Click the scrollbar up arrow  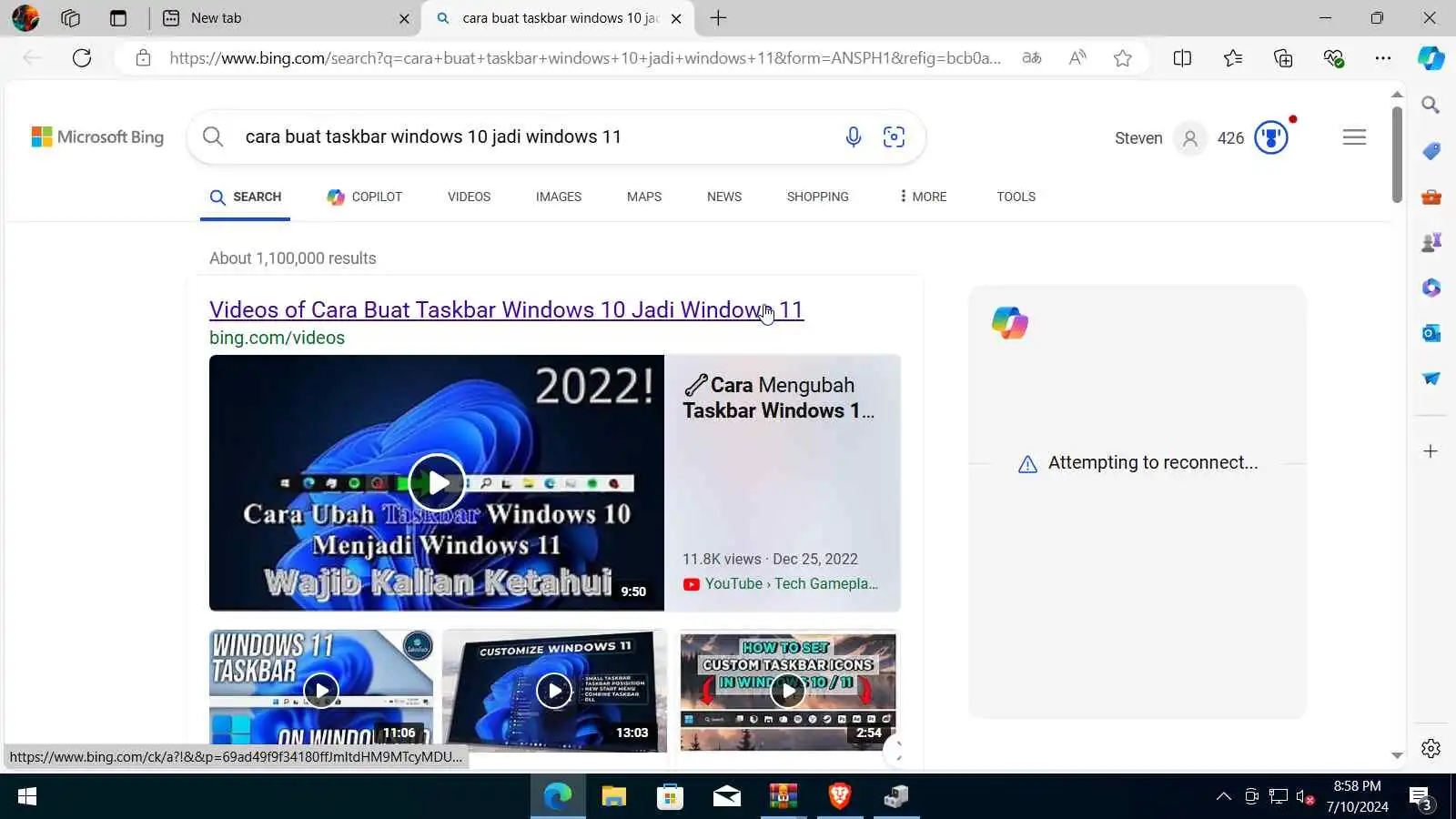(1397, 94)
